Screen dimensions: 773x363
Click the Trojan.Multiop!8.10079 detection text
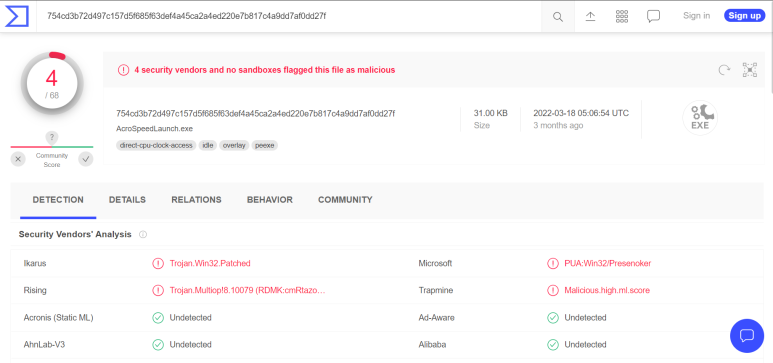tap(247, 290)
